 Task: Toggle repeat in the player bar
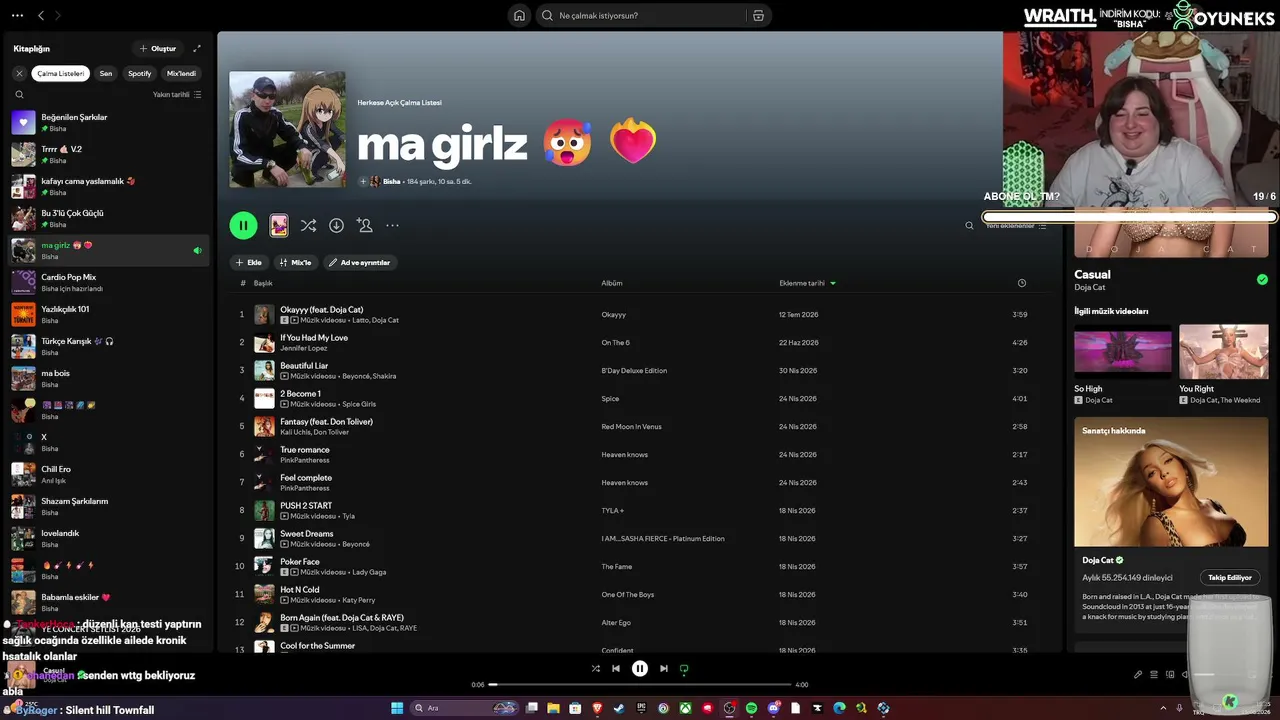pos(684,669)
